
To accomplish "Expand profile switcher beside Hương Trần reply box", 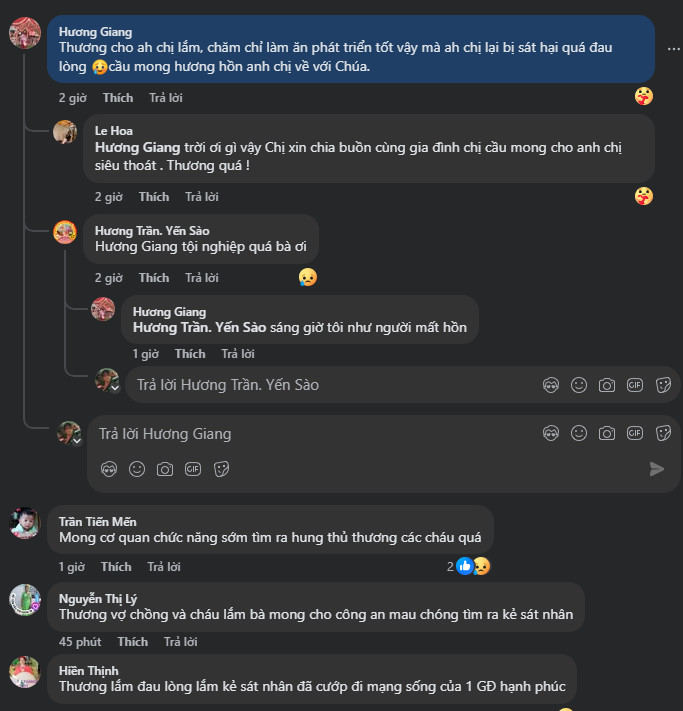I will 115,387.
